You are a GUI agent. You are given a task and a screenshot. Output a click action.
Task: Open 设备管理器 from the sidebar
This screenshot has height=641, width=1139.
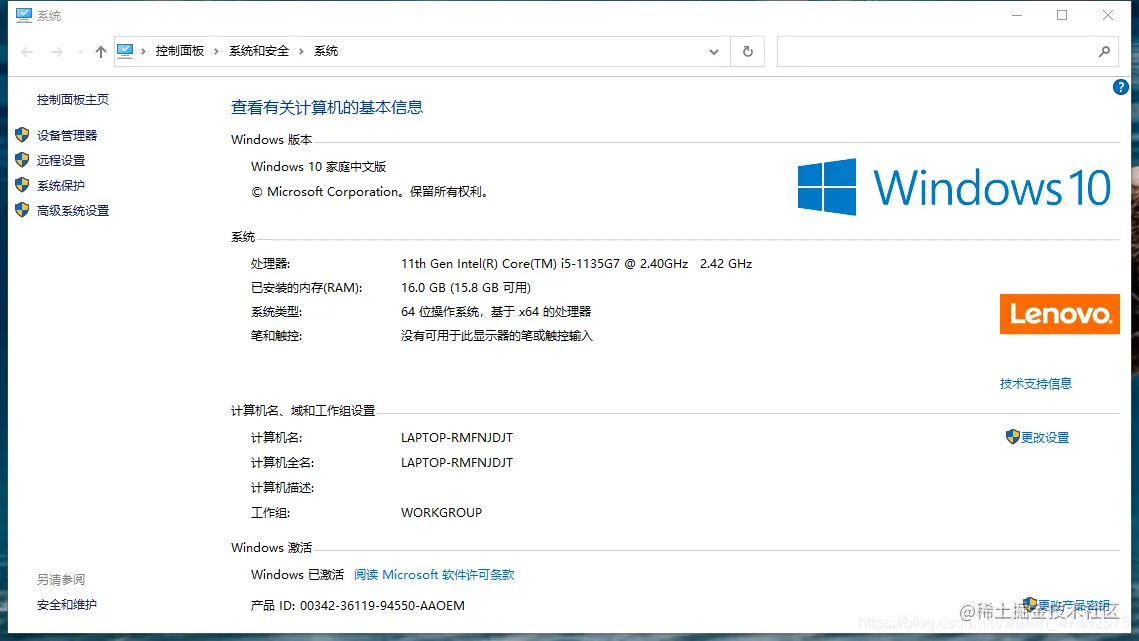[67, 135]
